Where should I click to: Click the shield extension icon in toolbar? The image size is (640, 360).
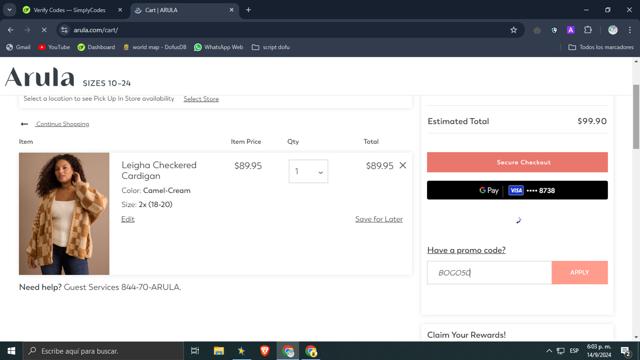(554, 30)
